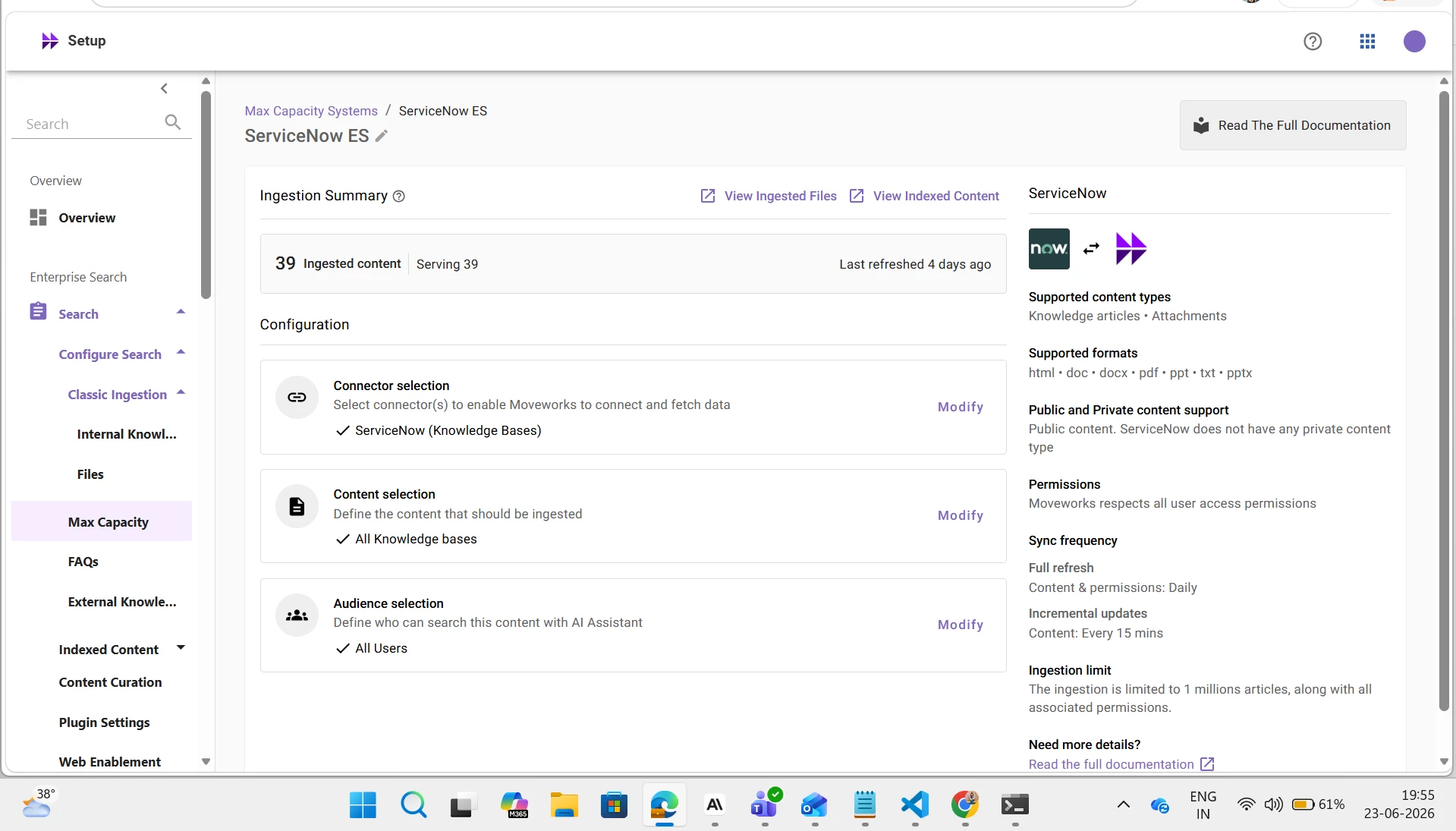Click the Moveworks Setup logo icon
Image resolution: width=1456 pixels, height=831 pixels.
click(x=50, y=41)
